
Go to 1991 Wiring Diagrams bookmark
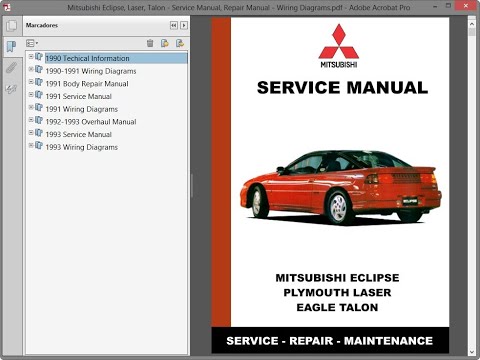tap(82, 109)
